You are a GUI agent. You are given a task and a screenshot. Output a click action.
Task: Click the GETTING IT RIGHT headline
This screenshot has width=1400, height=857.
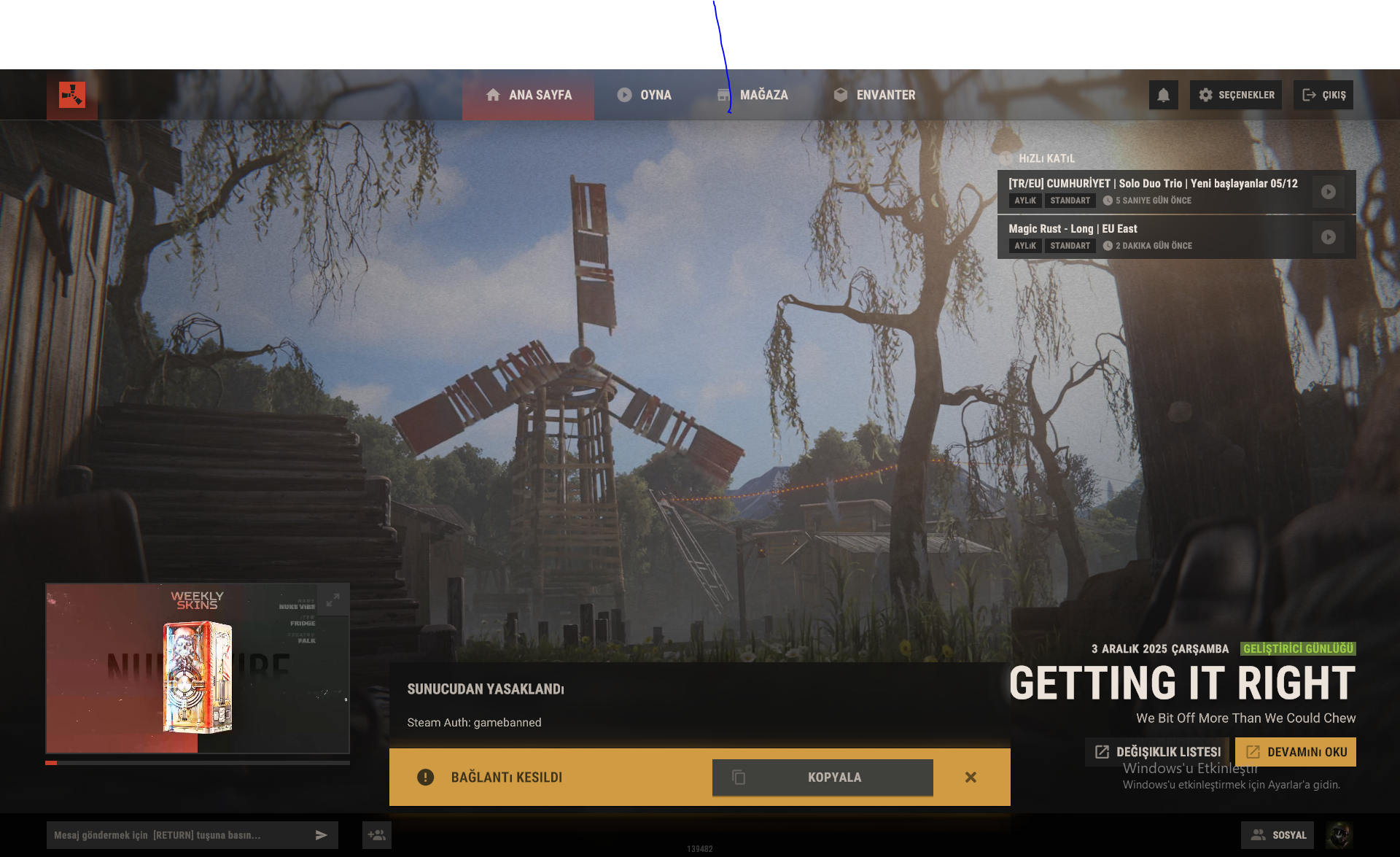pos(1182,683)
